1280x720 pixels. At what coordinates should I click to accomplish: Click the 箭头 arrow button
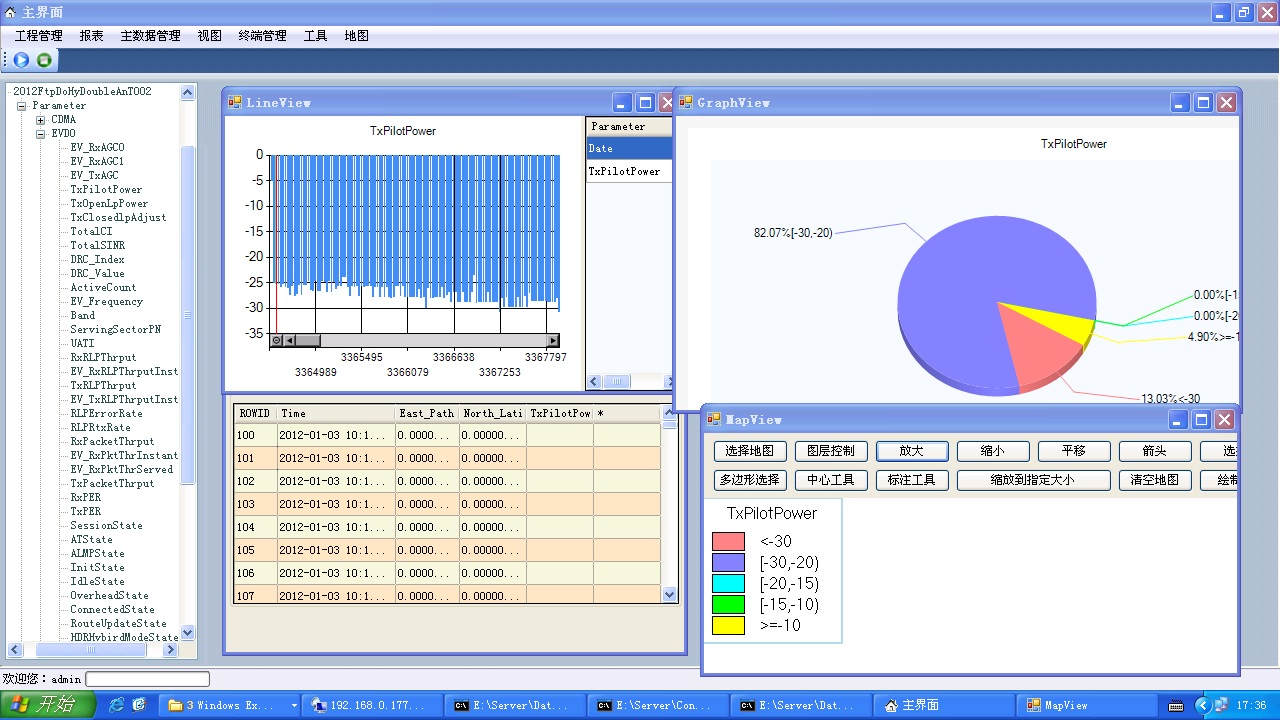click(1155, 451)
